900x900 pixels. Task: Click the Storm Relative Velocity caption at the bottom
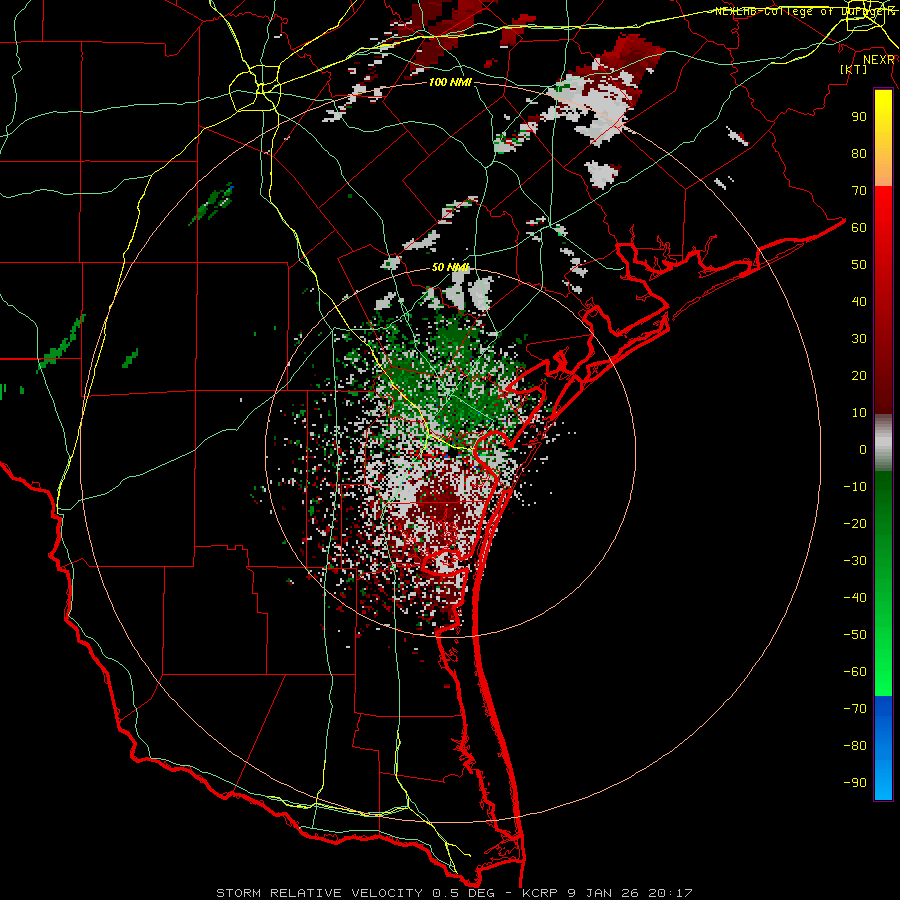pyautogui.click(x=454, y=893)
